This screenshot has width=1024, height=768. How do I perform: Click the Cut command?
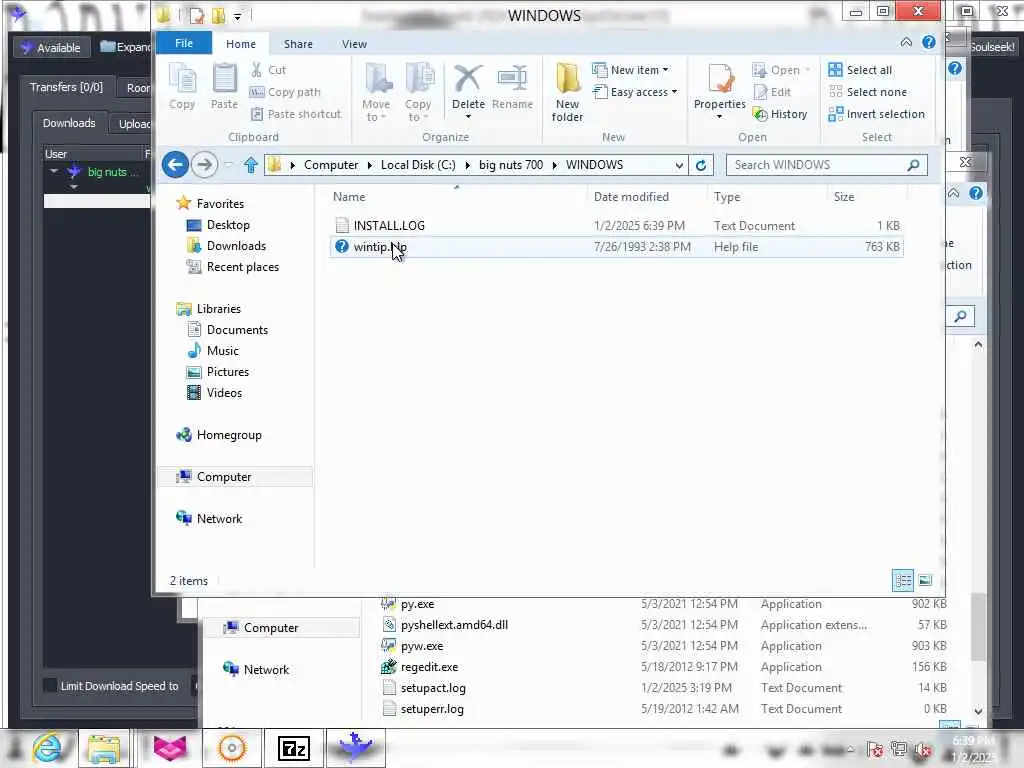tap(268, 70)
